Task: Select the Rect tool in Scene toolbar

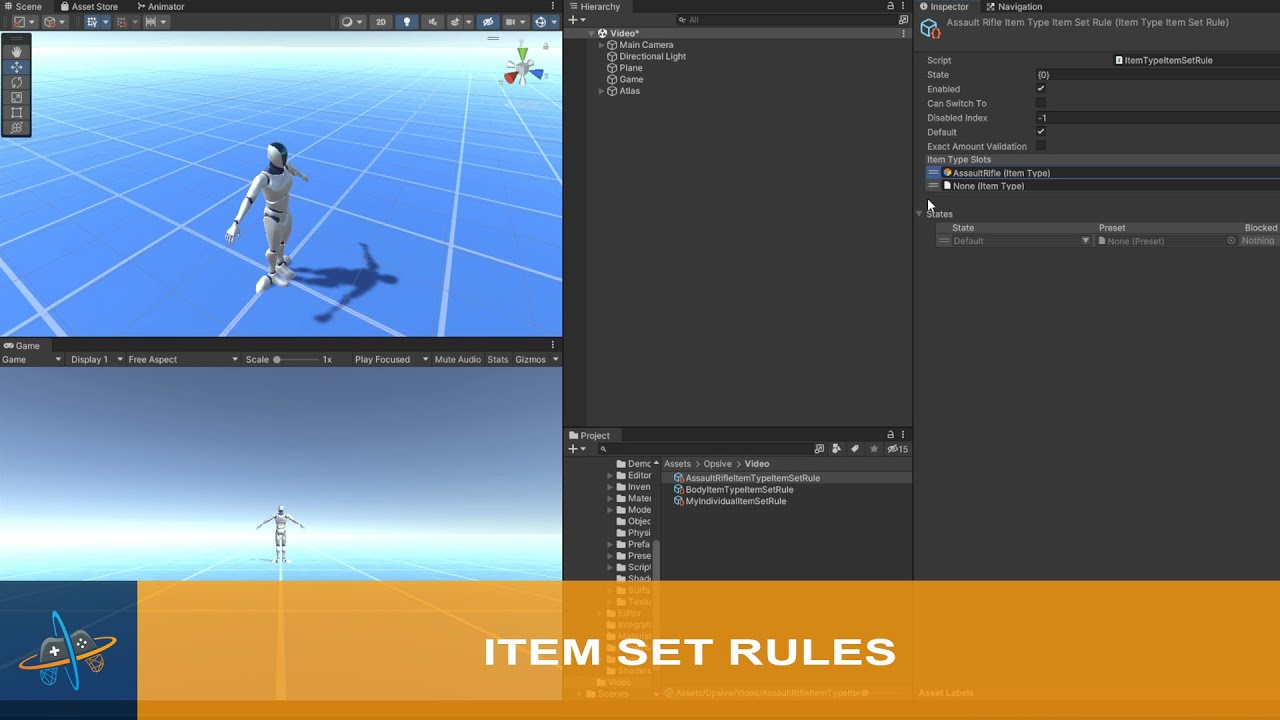Action: click(16, 112)
